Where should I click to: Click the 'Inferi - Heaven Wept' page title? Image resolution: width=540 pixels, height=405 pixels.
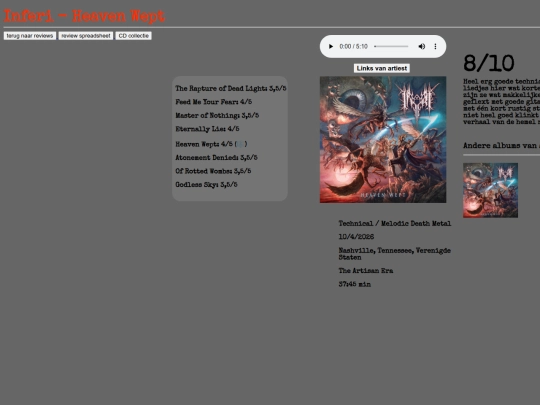(84, 16)
